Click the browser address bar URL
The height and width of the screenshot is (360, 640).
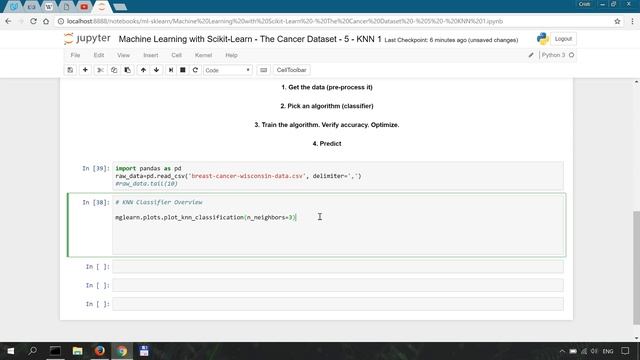click(x=285, y=21)
